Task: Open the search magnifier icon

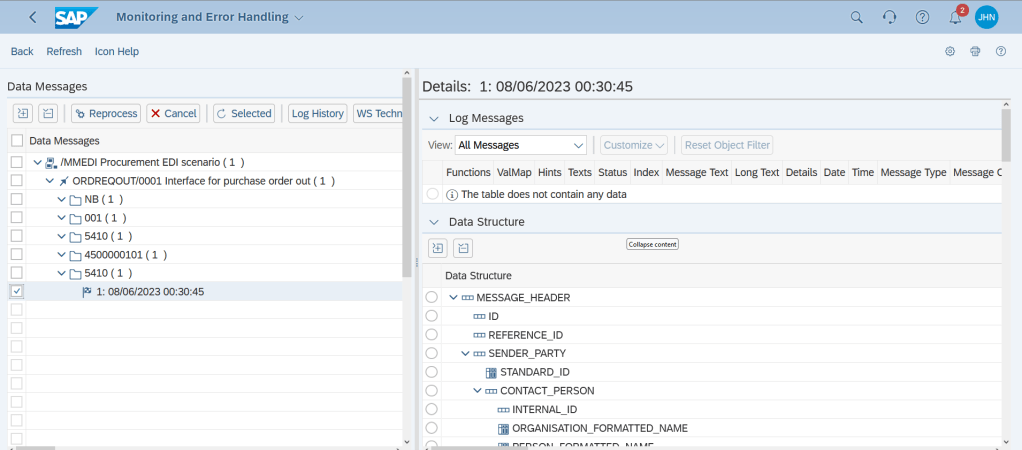Action: (x=856, y=17)
